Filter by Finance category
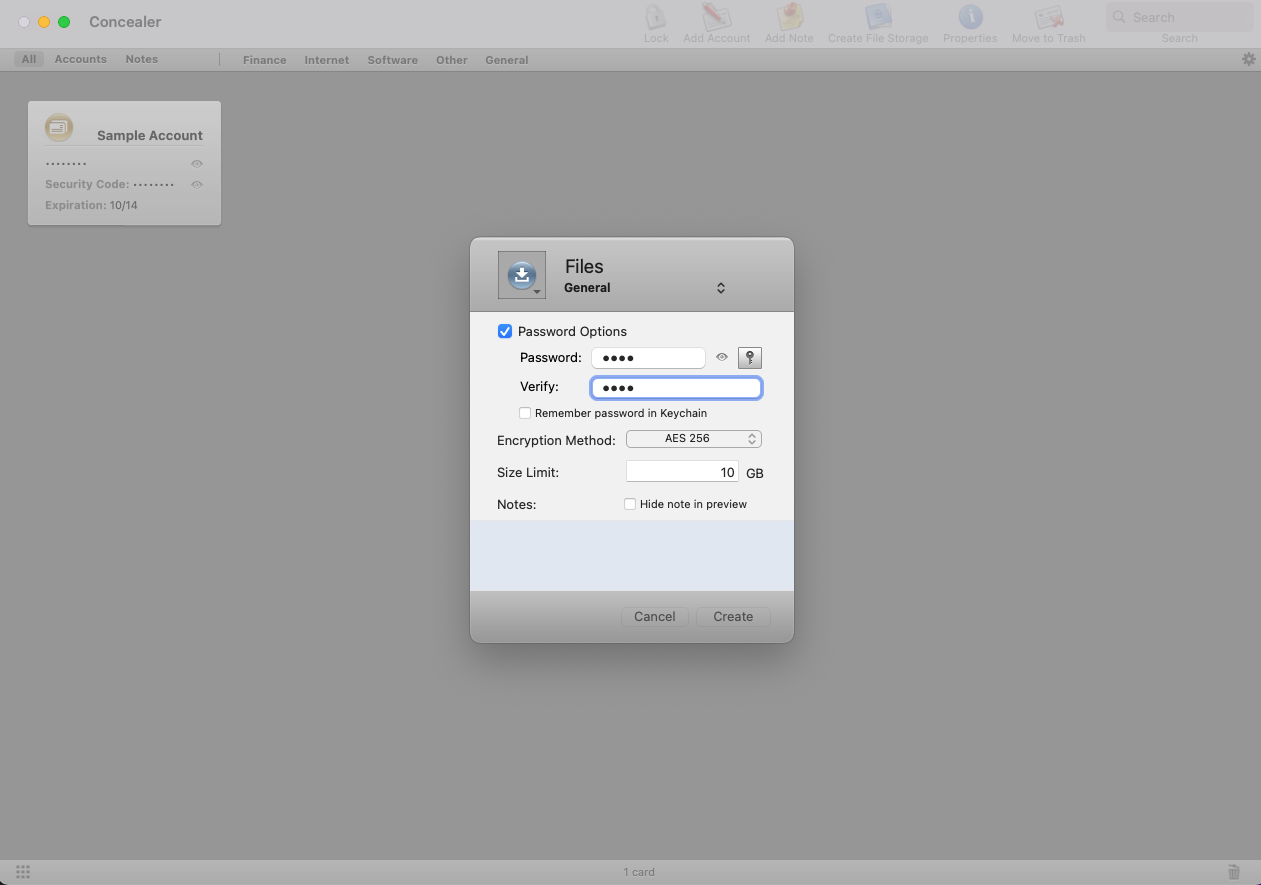Screen dimensions: 1261x885 [x=265, y=60]
